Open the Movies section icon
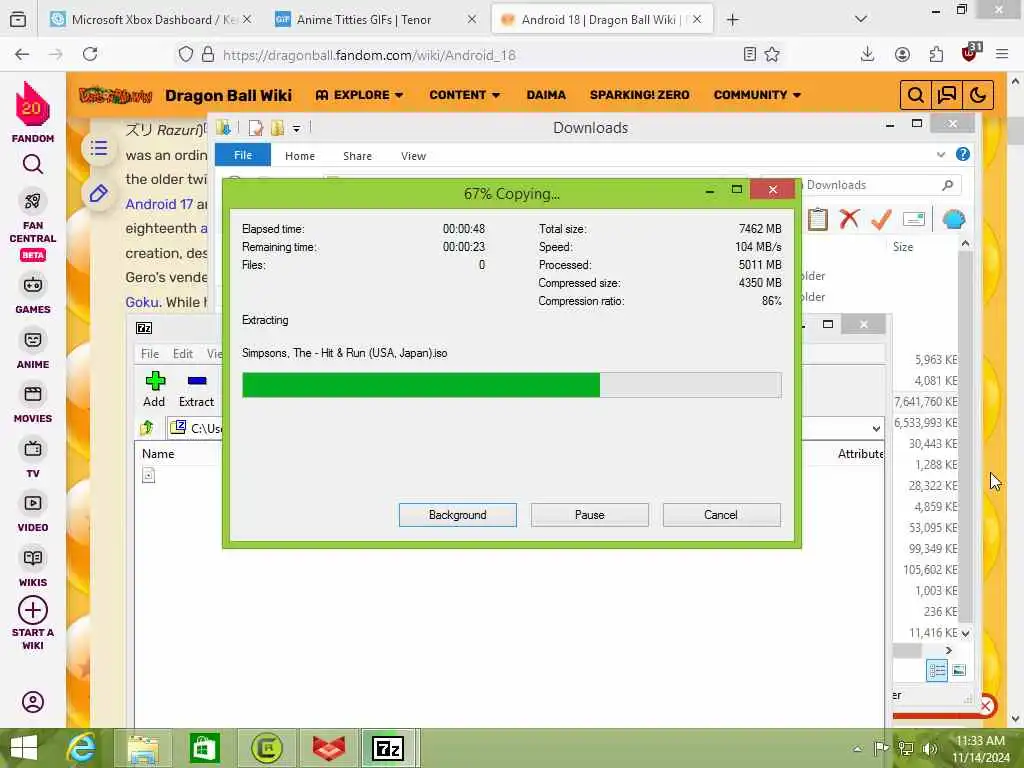Image resolution: width=1024 pixels, height=768 pixels. pyautogui.click(x=33, y=394)
